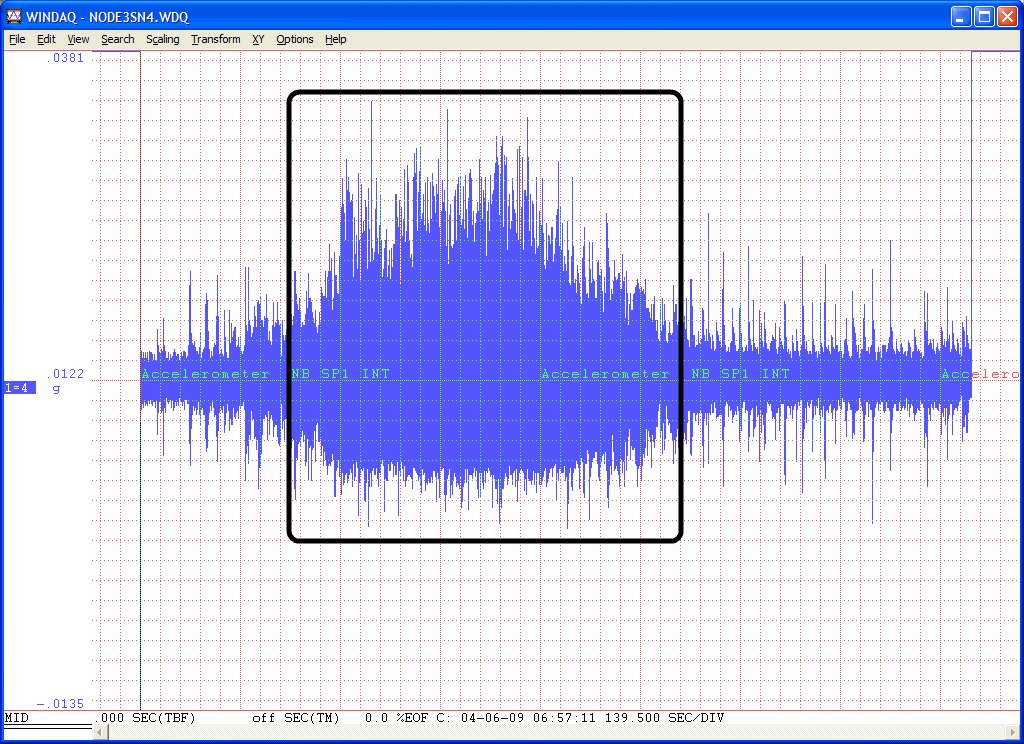
Task: Click the MID indicator in status bar
Action: (x=16, y=718)
